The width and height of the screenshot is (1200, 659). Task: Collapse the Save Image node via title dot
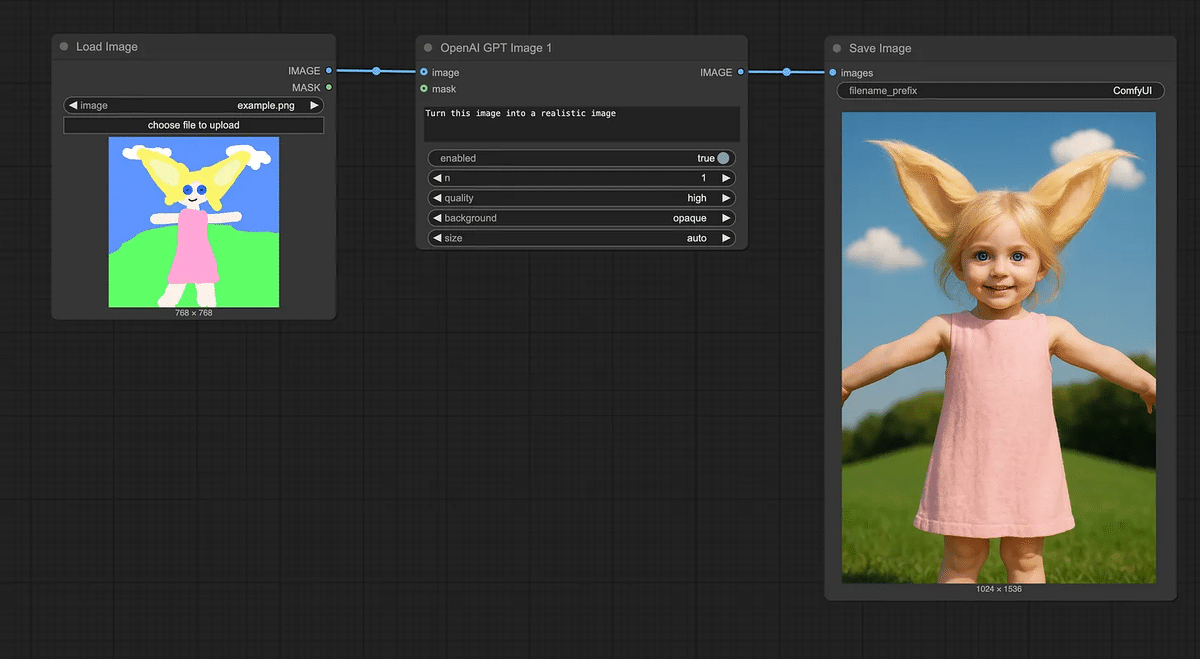[837, 48]
